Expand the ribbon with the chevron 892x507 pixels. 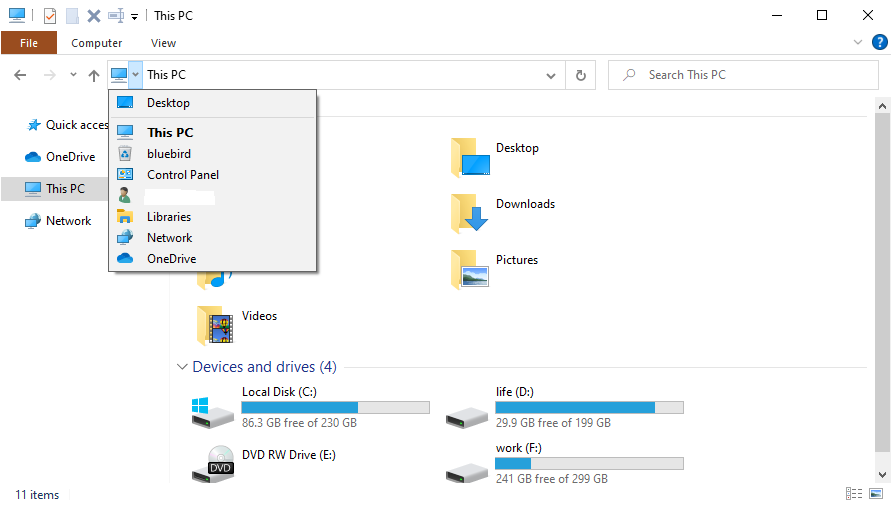point(858,42)
